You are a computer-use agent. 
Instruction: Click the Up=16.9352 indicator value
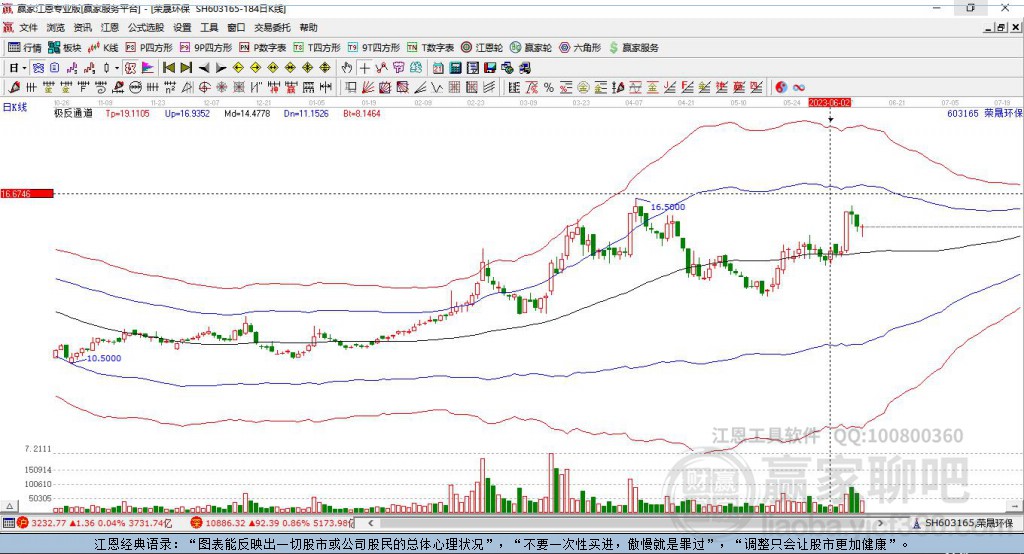[x=187, y=114]
